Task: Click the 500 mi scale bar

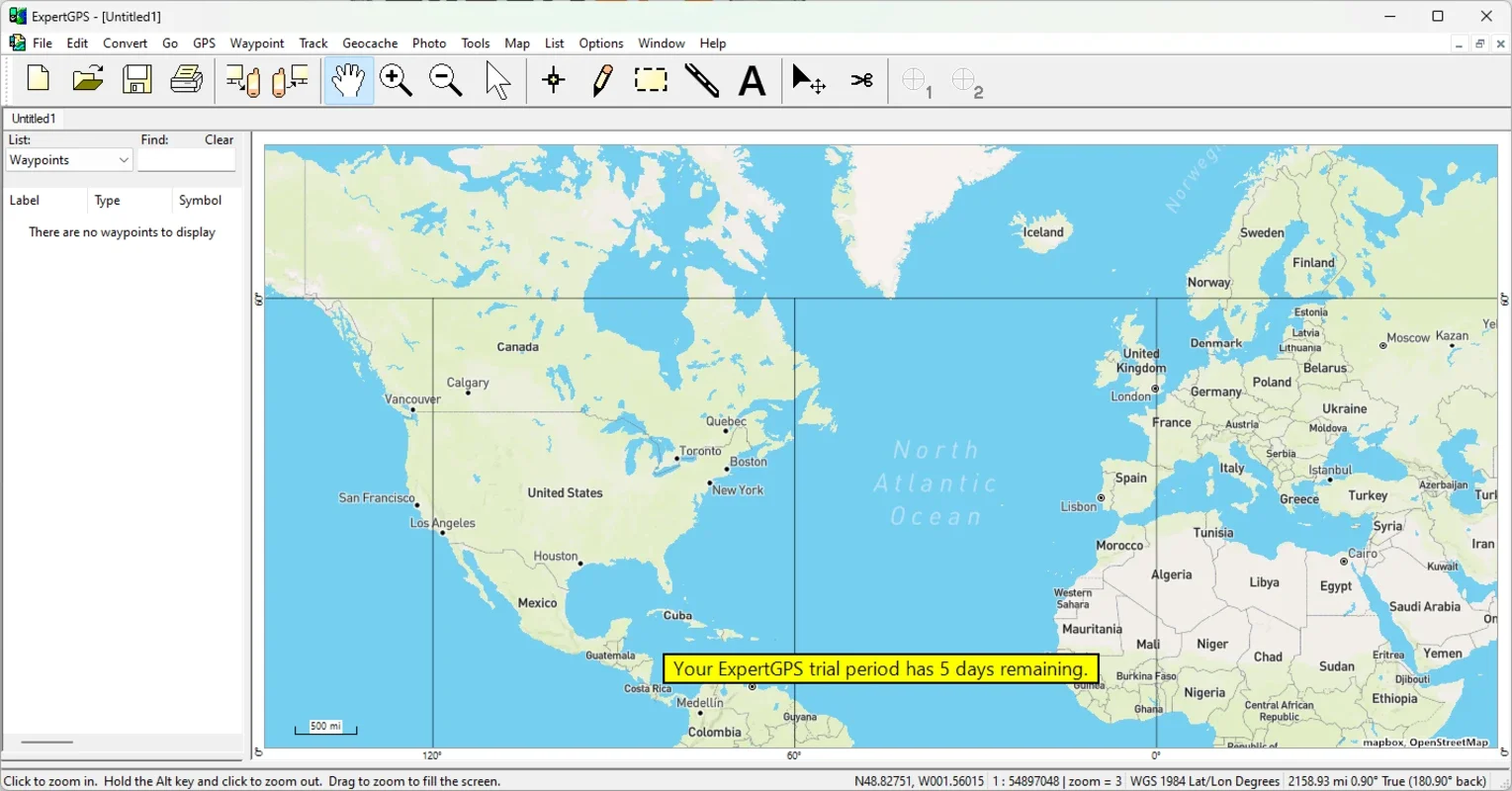Action: click(325, 728)
